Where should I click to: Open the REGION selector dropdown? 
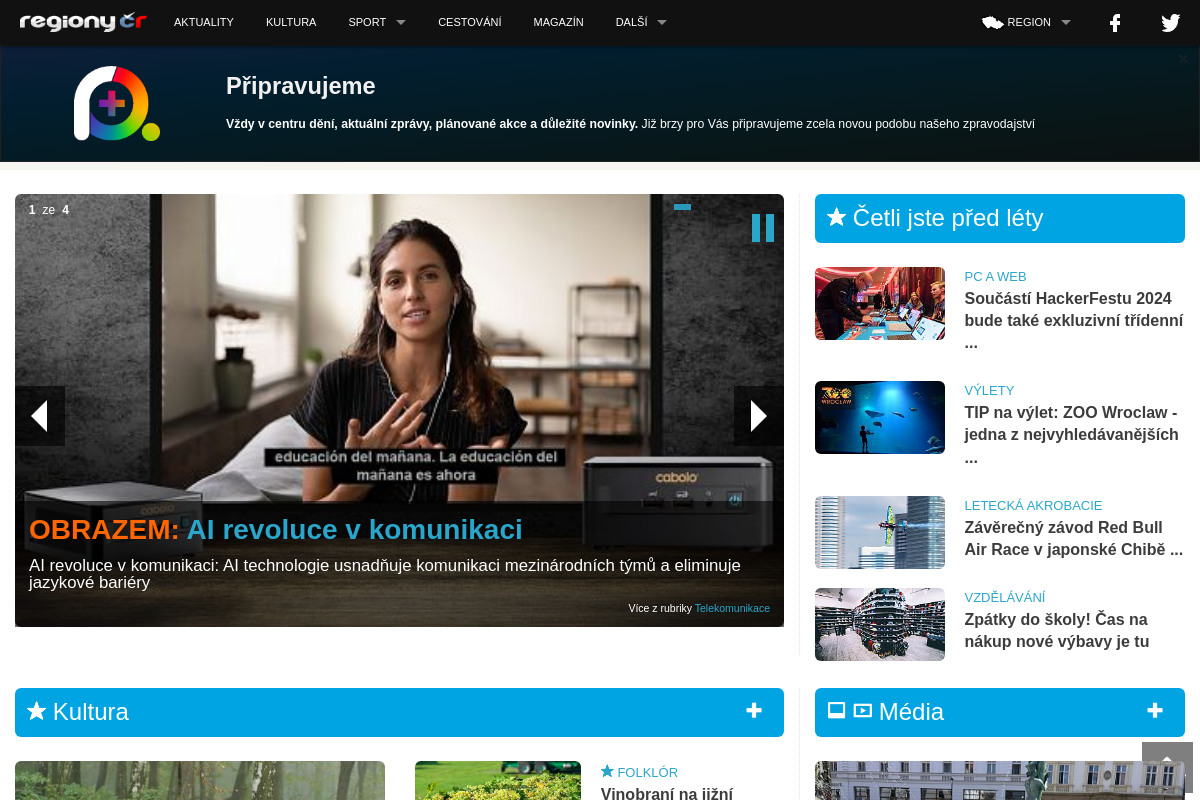pyautogui.click(x=1026, y=22)
